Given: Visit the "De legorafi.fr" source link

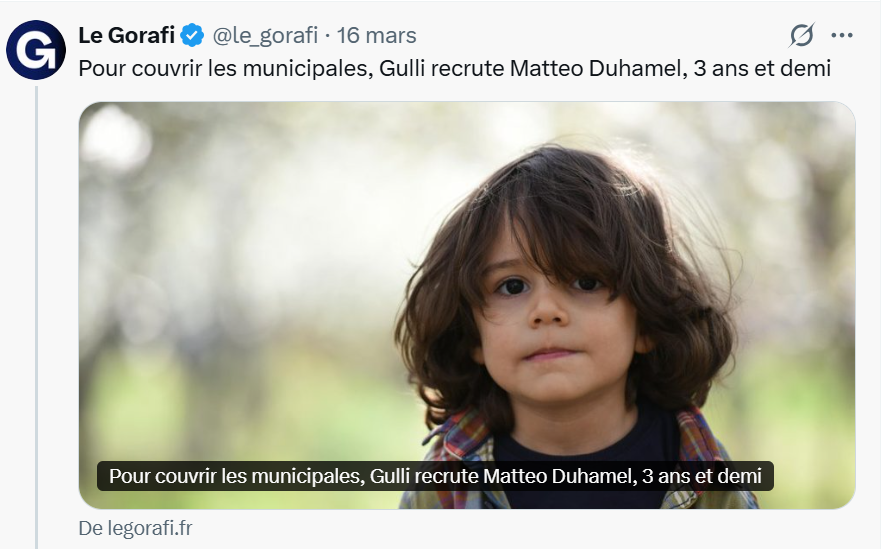Looking at the screenshot, I should [x=135, y=528].
